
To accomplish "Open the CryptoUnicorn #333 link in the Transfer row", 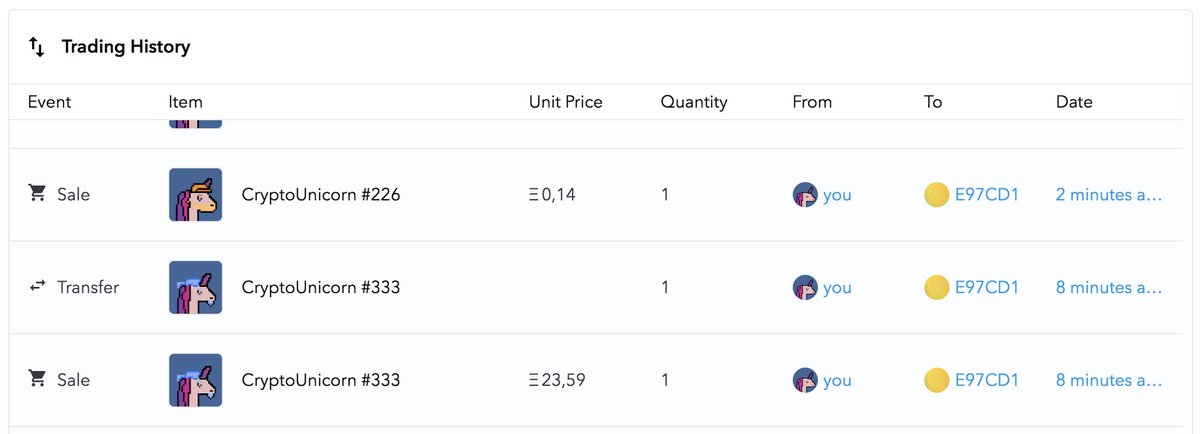I will tap(321, 288).
